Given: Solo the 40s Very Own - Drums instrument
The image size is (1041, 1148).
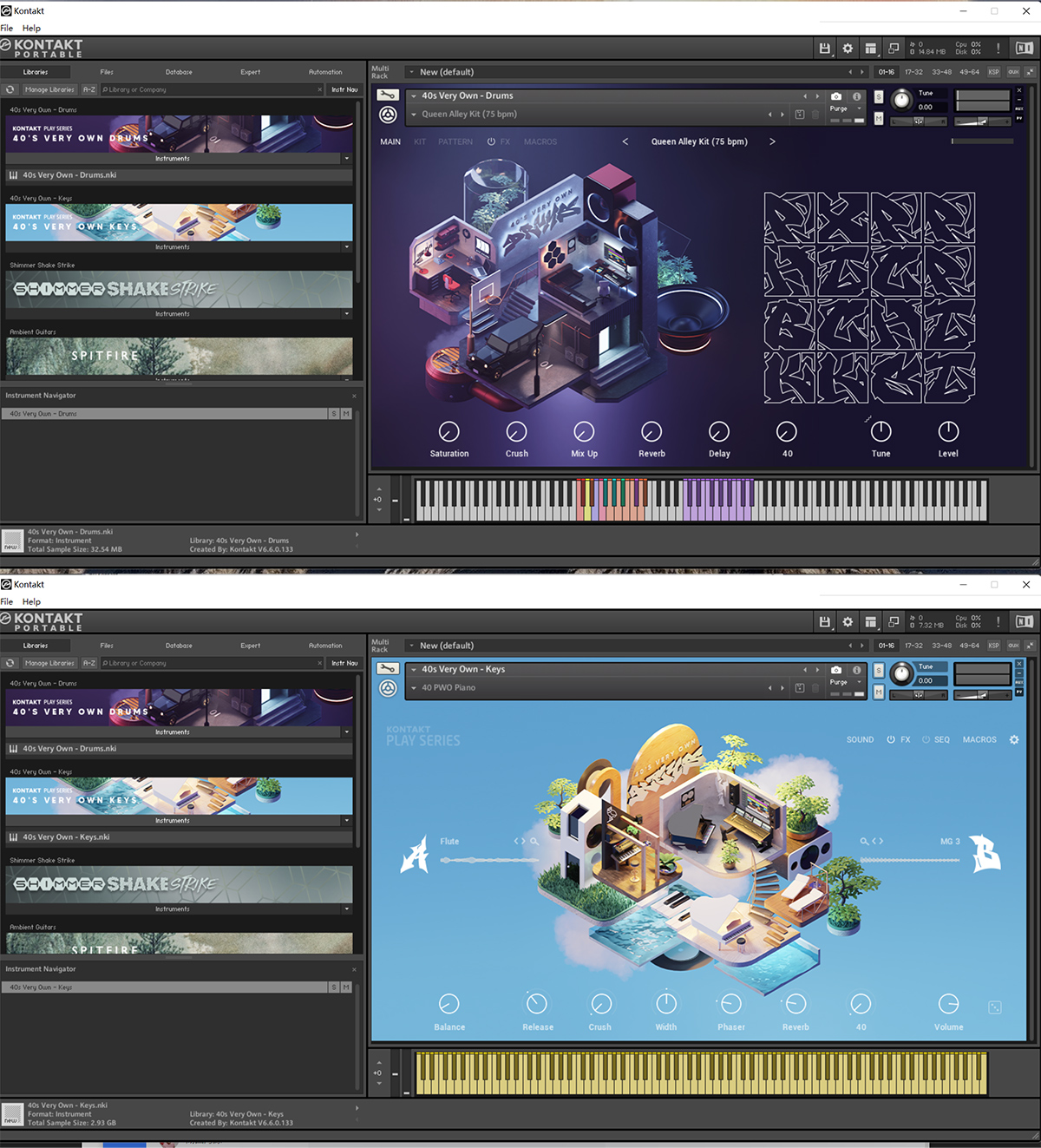Looking at the screenshot, I should (879, 96).
